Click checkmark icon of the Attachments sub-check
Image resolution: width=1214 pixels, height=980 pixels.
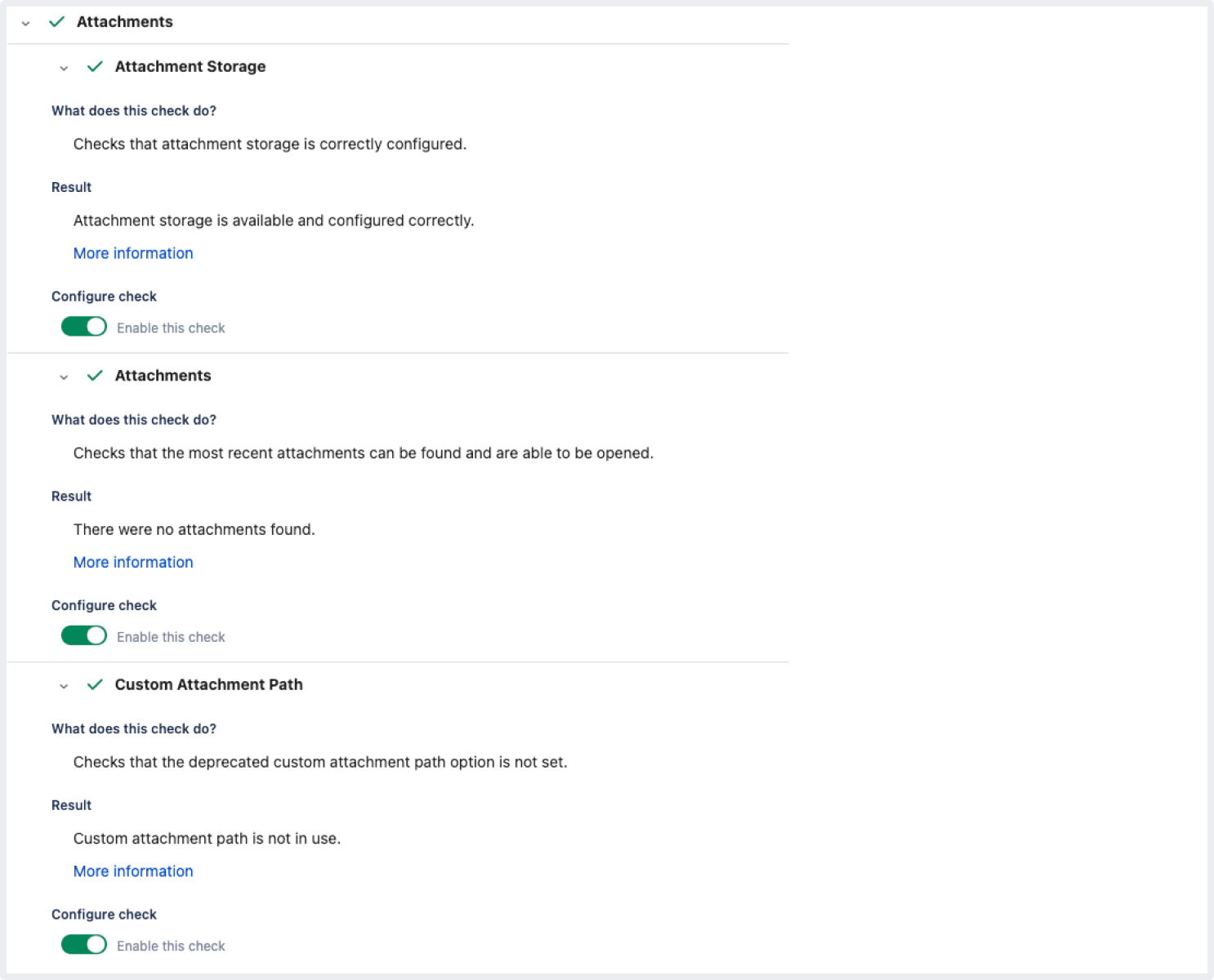95,376
